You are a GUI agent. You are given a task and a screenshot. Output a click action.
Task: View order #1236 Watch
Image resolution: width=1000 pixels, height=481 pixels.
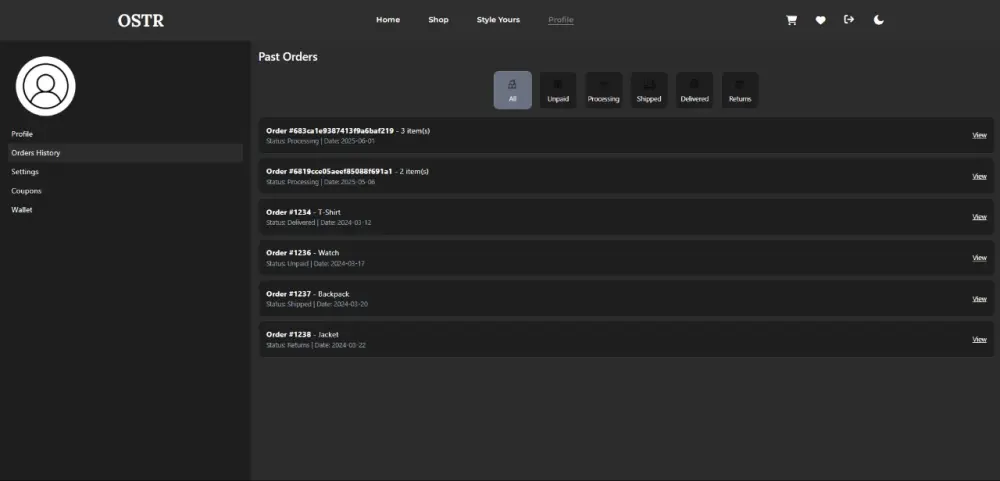click(979, 258)
